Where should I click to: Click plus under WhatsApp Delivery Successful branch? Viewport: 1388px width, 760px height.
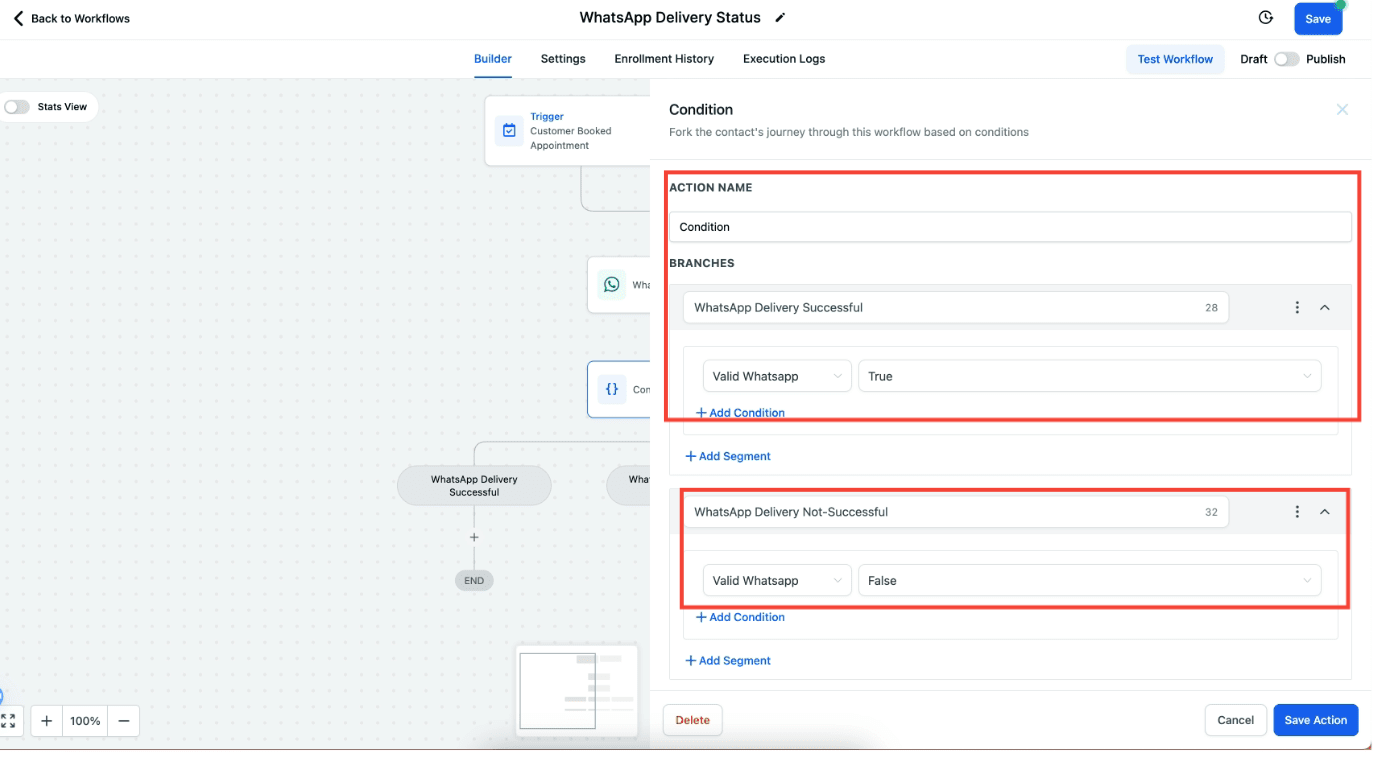[474, 537]
